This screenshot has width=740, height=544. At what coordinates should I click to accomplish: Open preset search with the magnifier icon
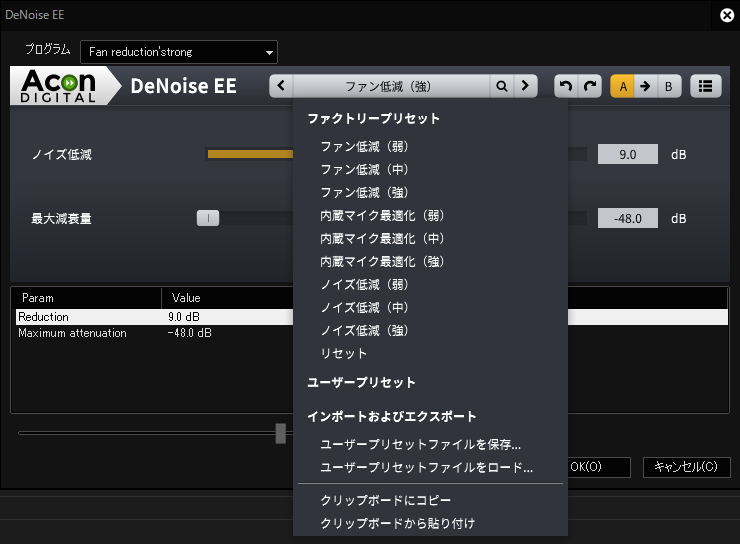pyautogui.click(x=502, y=86)
